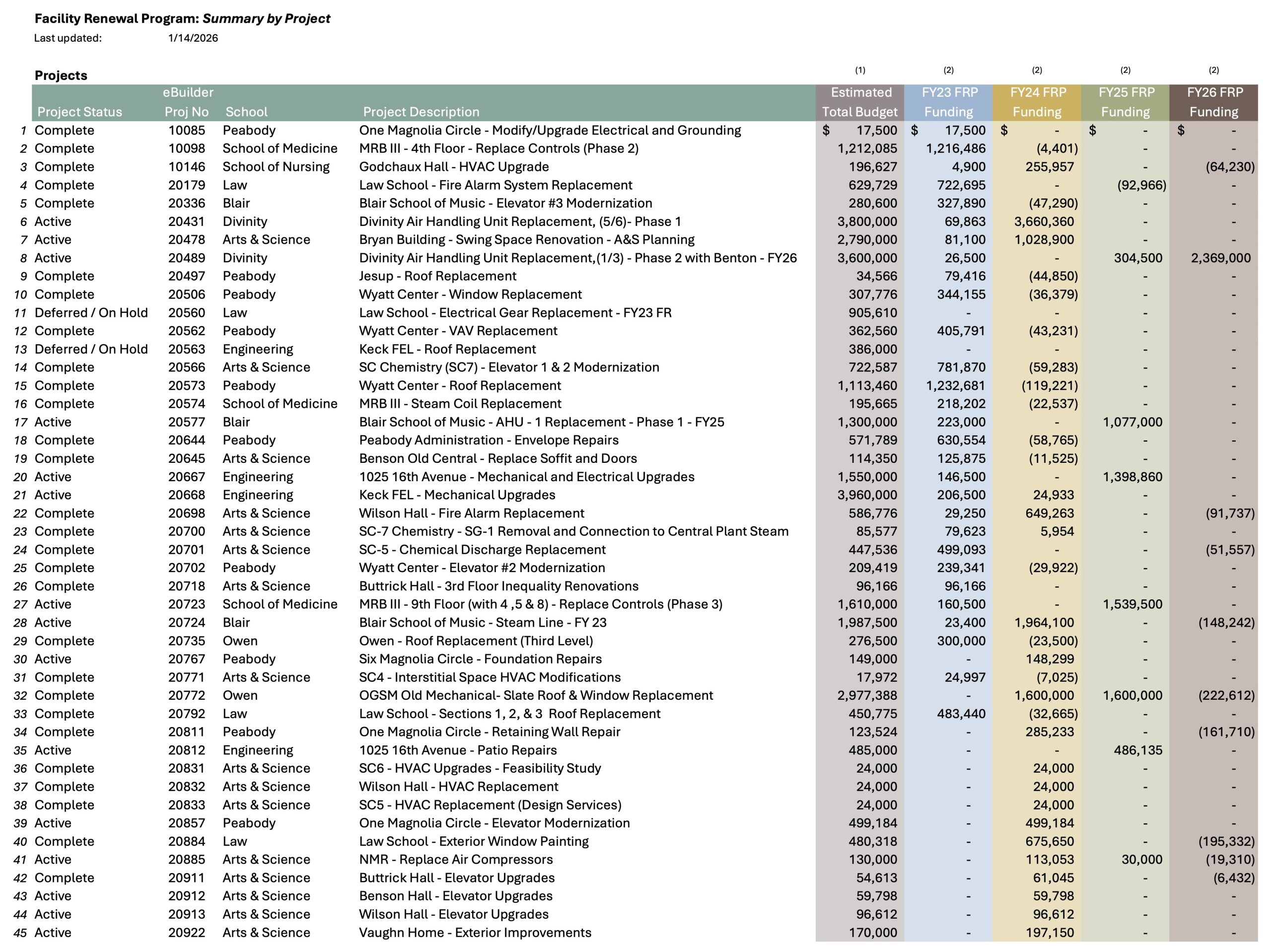The height and width of the screenshot is (952, 1271).
Task: Click Godchaux Hall - HVAC Upgrade description
Action: pyautogui.click(x=454, y=167)
